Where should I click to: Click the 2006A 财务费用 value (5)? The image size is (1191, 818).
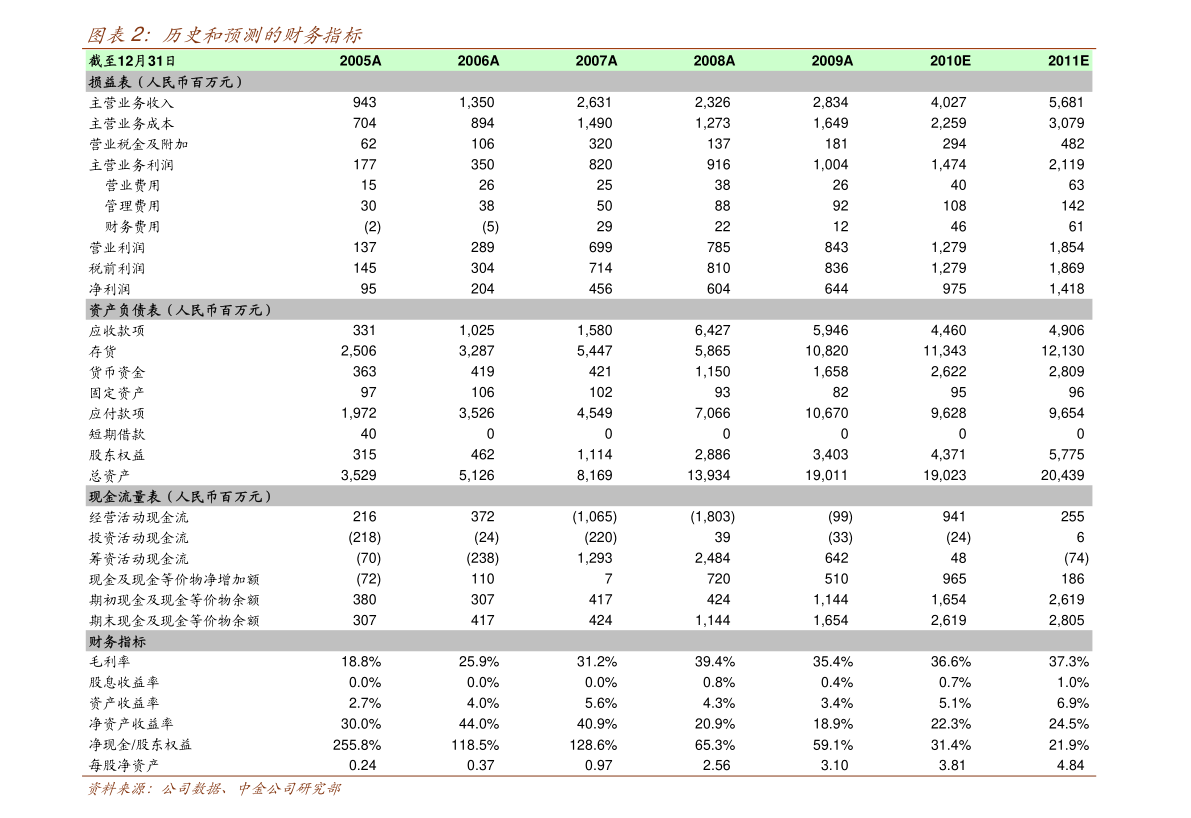491,227
